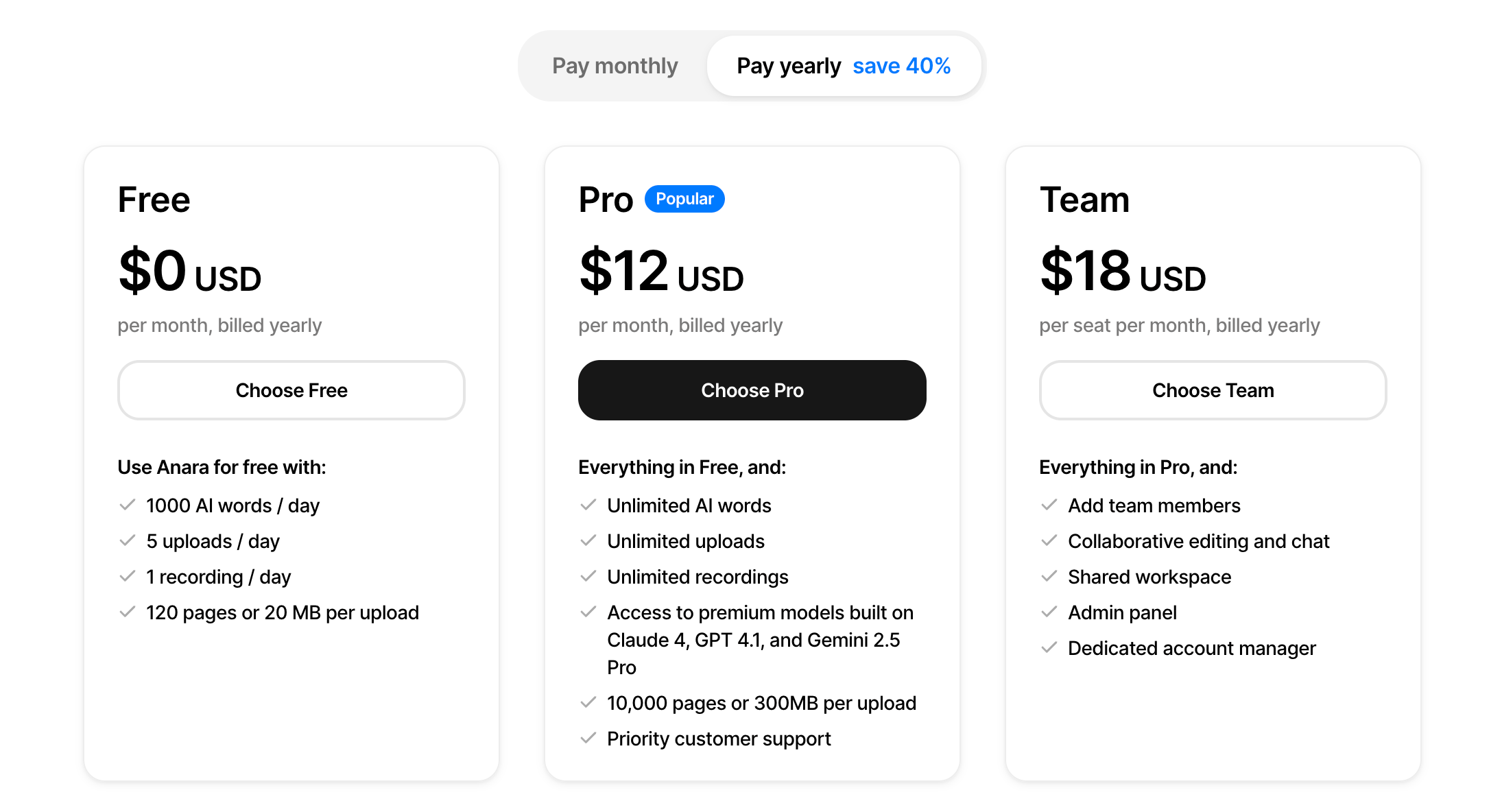Click the checkmark beside '1000 AI words / day'

coord(128,505)
